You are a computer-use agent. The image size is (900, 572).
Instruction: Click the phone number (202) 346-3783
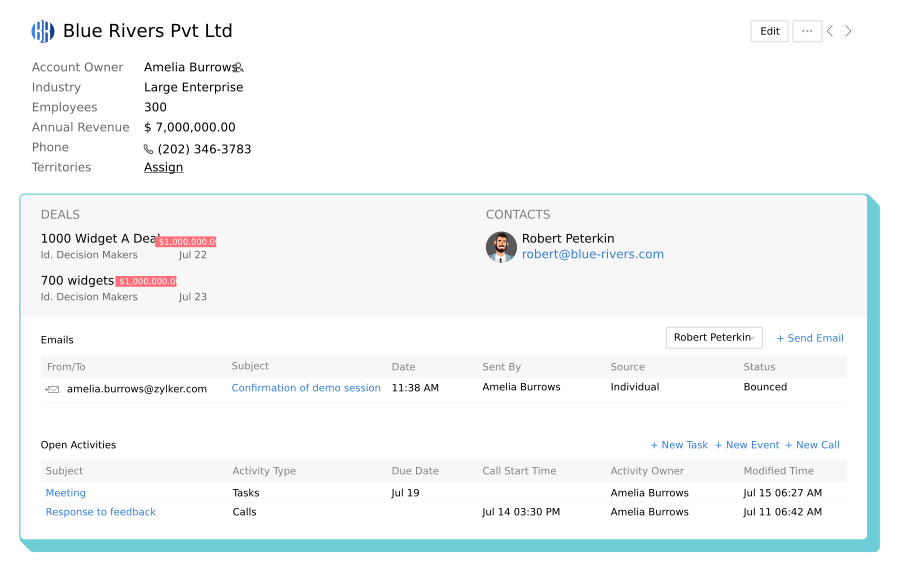click(x=204, y=149)
